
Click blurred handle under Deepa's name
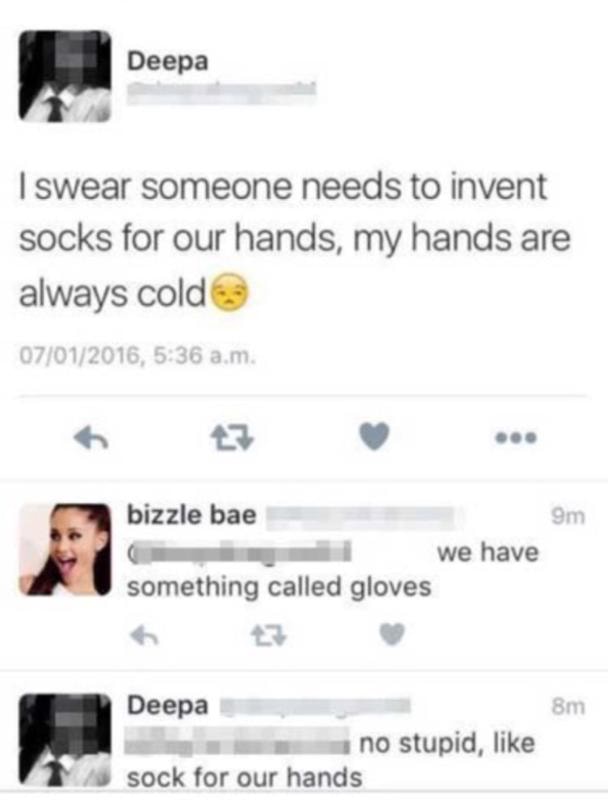(x=221, y=93)
